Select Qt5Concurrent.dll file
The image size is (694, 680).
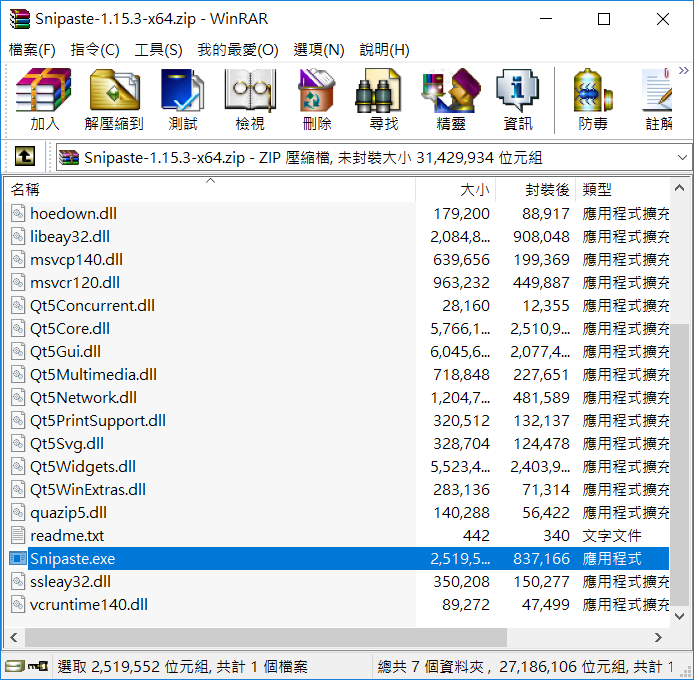click(x=92, y=306)
